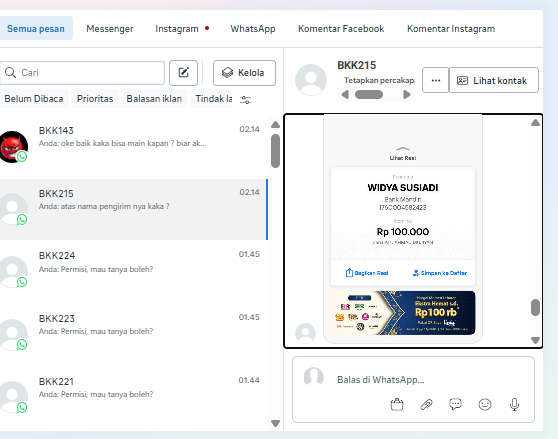Click chat pane scroll down arrow
Image resolution: width=558 pixels, height=439 pixels.
[535, 340]
